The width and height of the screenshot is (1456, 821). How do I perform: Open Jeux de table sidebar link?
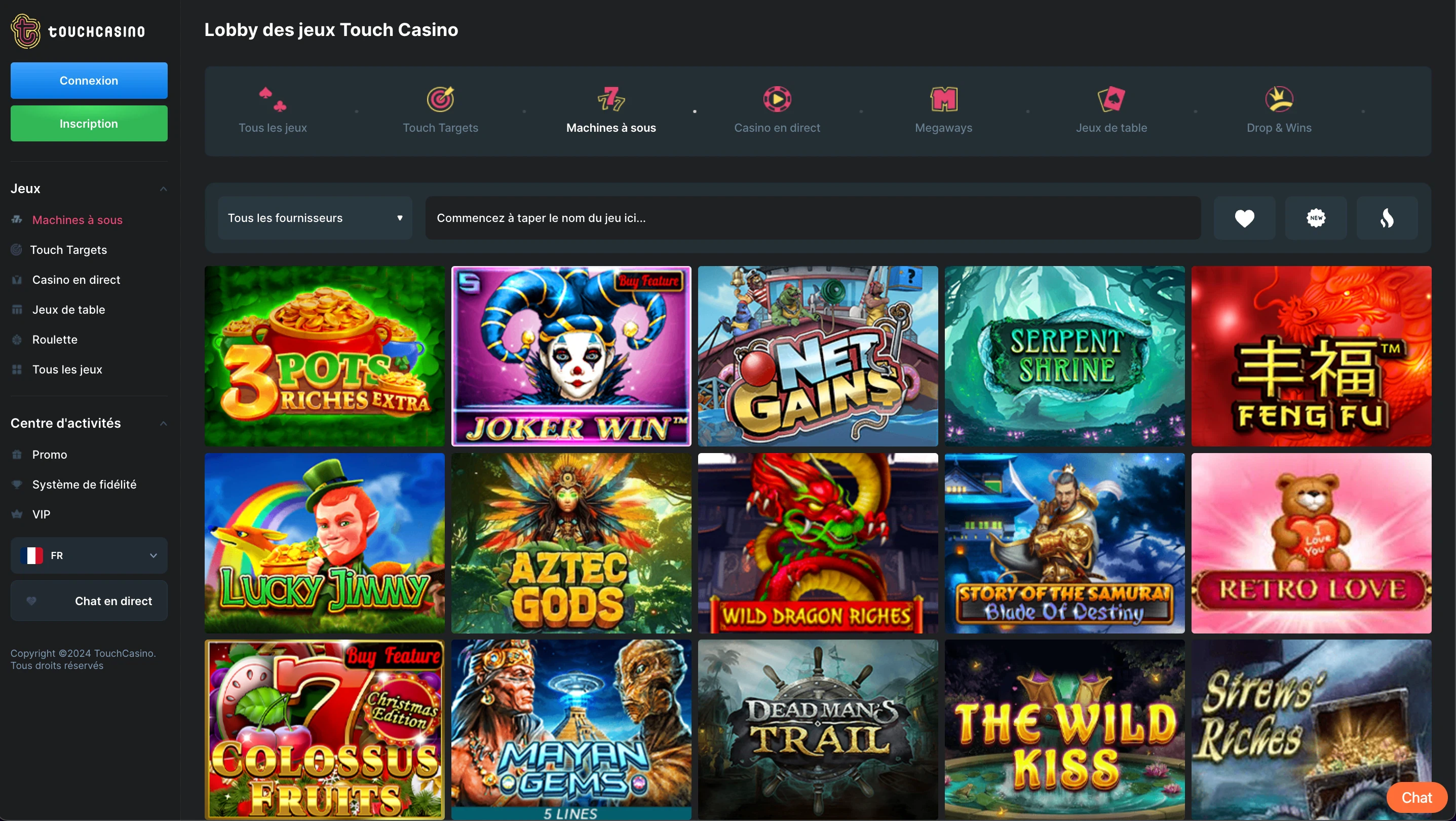[x=68, y=310]
